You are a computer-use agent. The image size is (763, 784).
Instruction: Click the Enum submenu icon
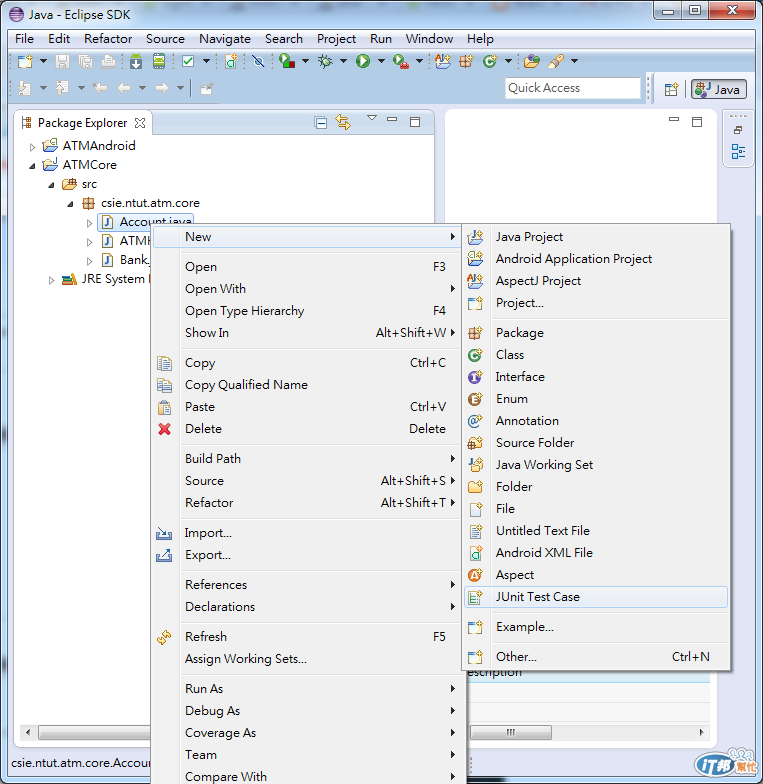[475, 399]
